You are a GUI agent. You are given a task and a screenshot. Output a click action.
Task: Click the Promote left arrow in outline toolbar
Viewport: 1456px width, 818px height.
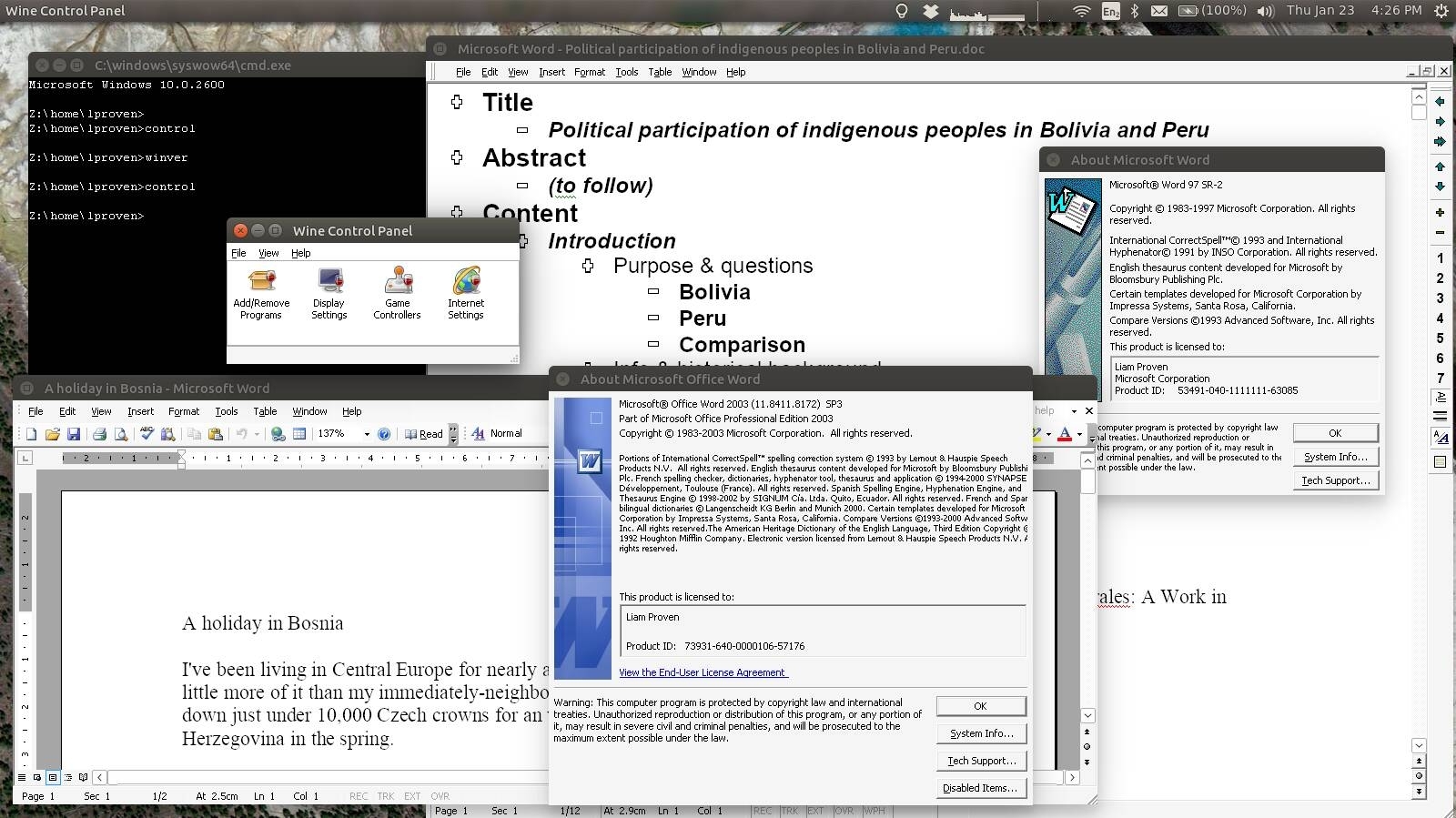1440,102
